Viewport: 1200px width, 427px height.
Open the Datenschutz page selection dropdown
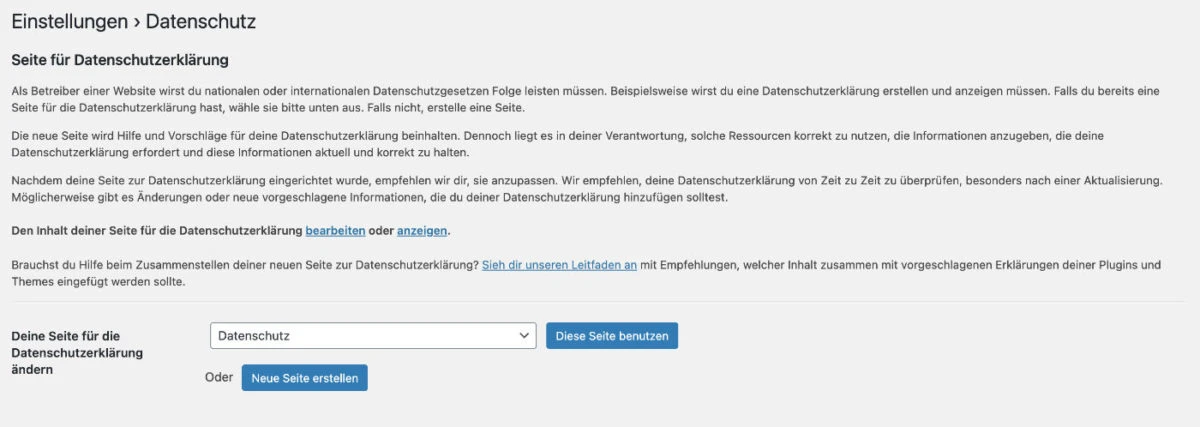373,336
